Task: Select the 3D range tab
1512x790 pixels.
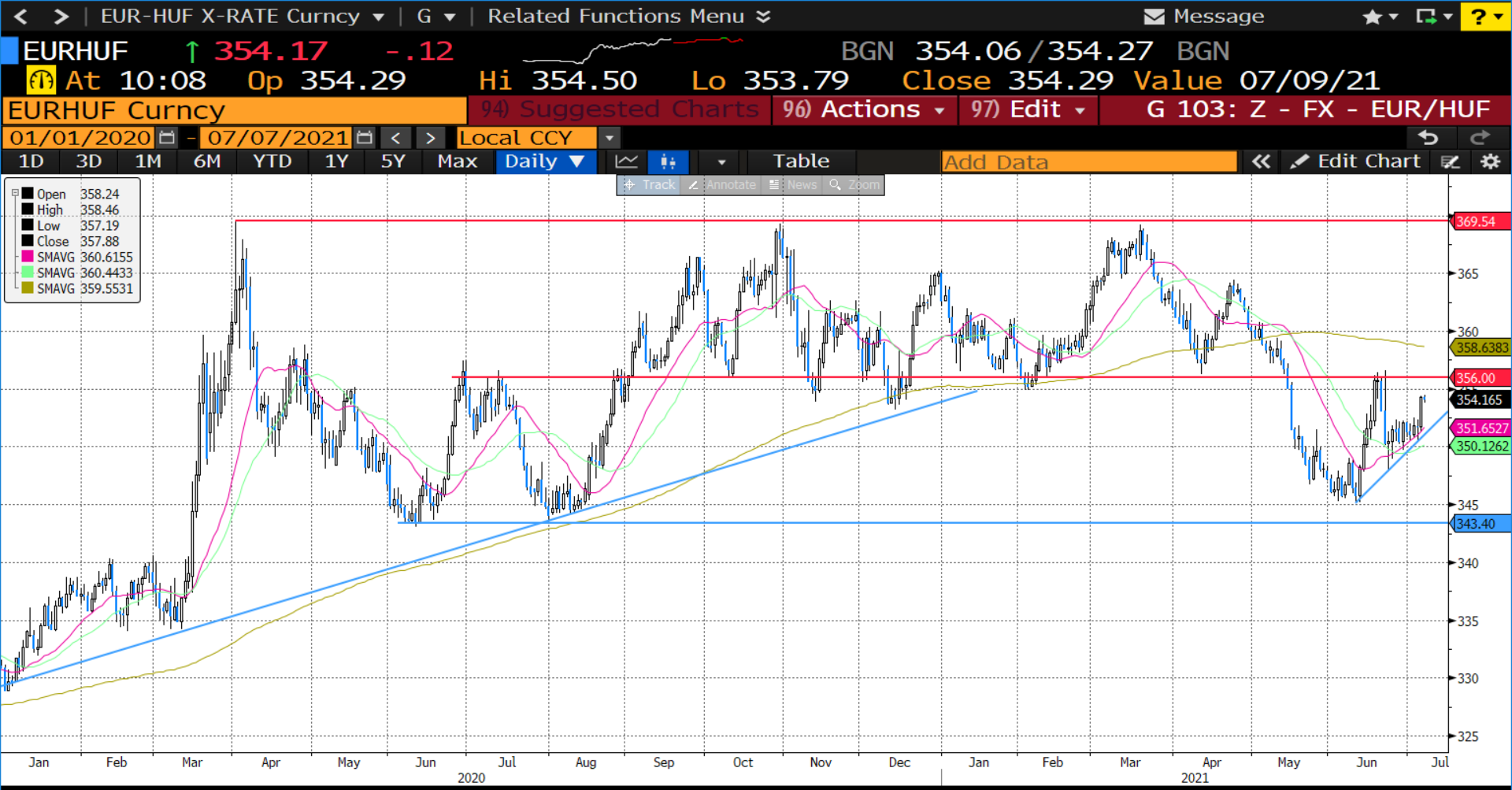Action: coord(88,161)
